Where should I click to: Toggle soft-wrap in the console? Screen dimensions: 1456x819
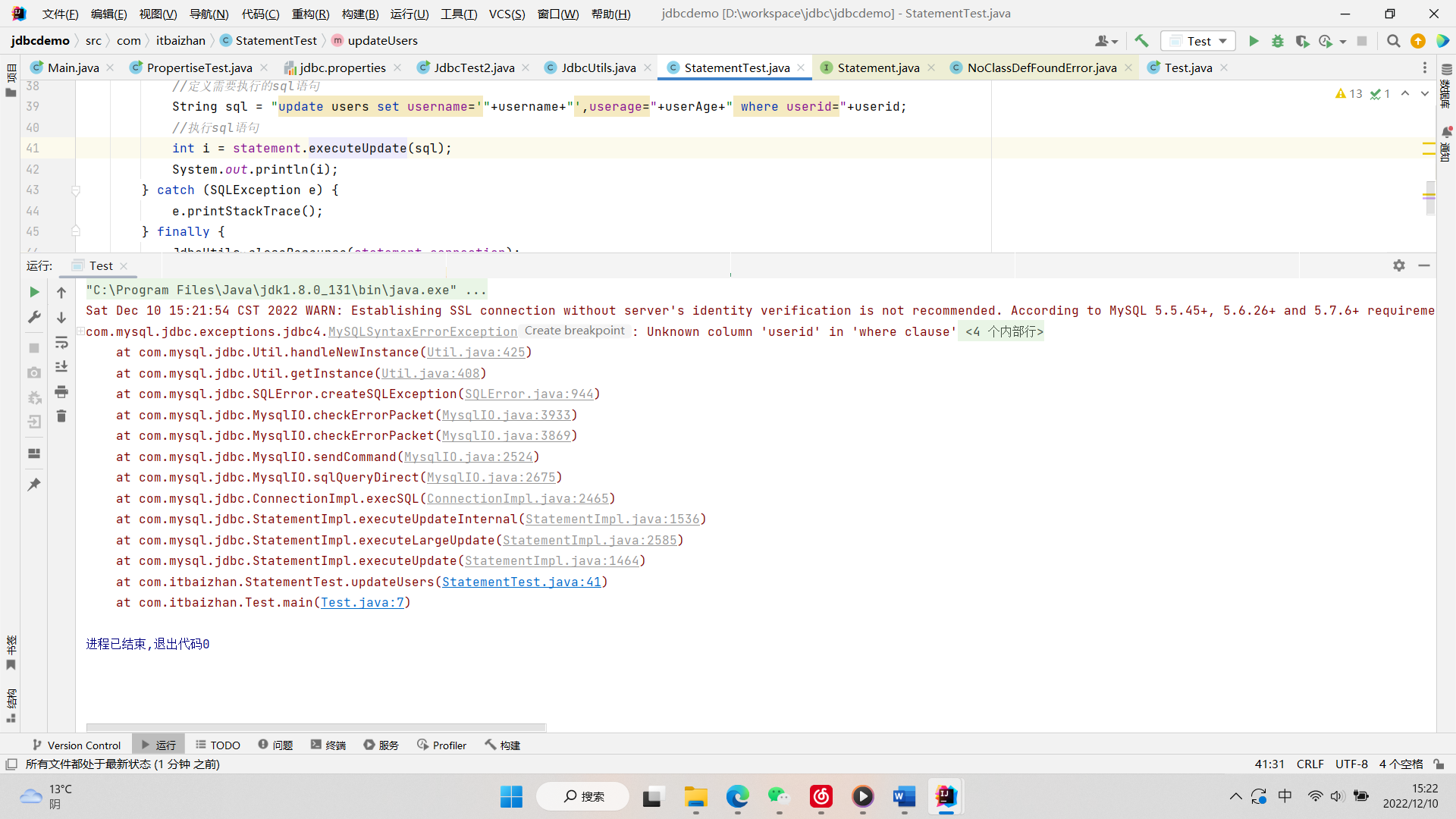(x=61, y=343)
